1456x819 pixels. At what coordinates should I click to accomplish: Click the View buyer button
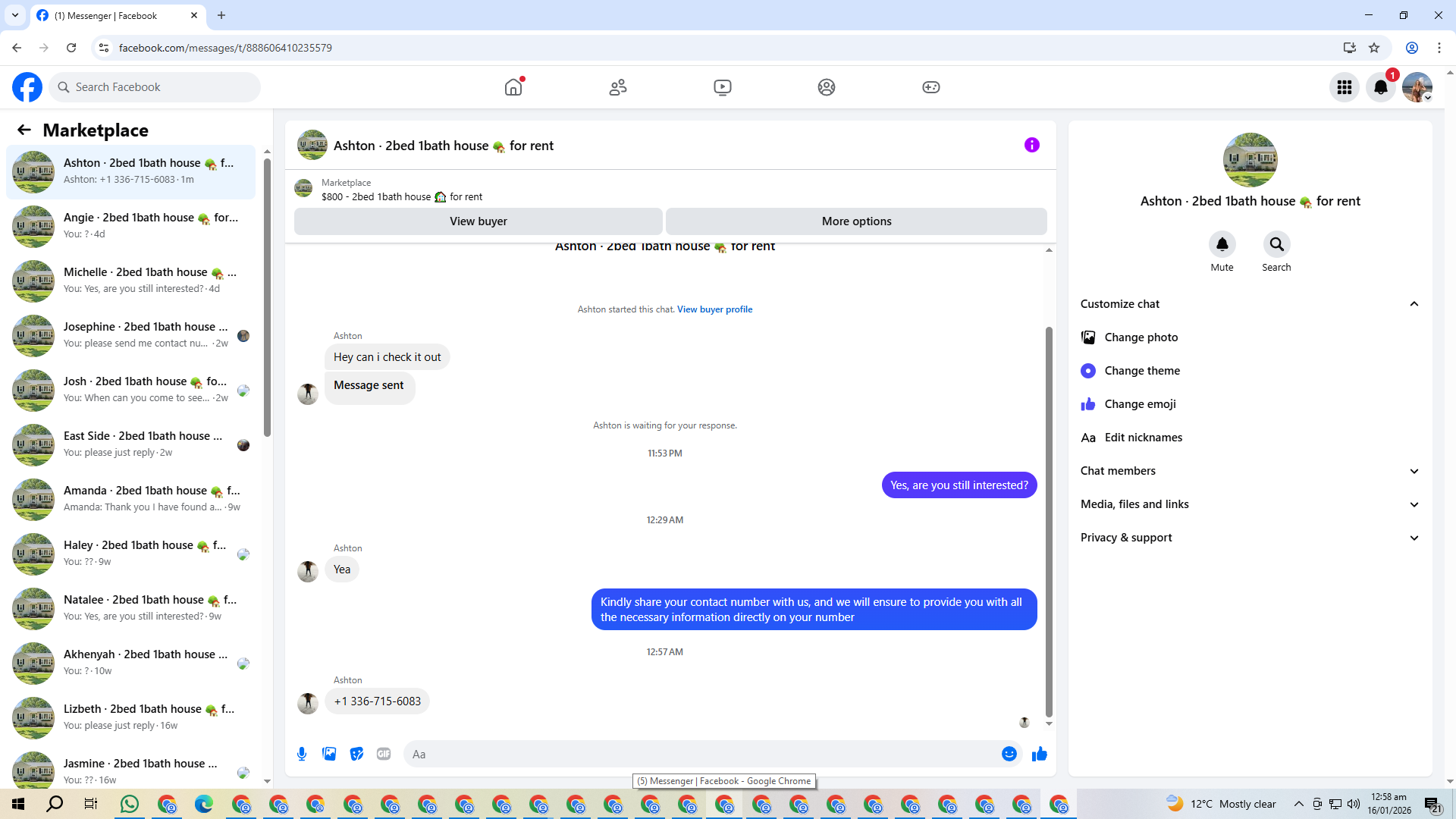tap(478, 221)
